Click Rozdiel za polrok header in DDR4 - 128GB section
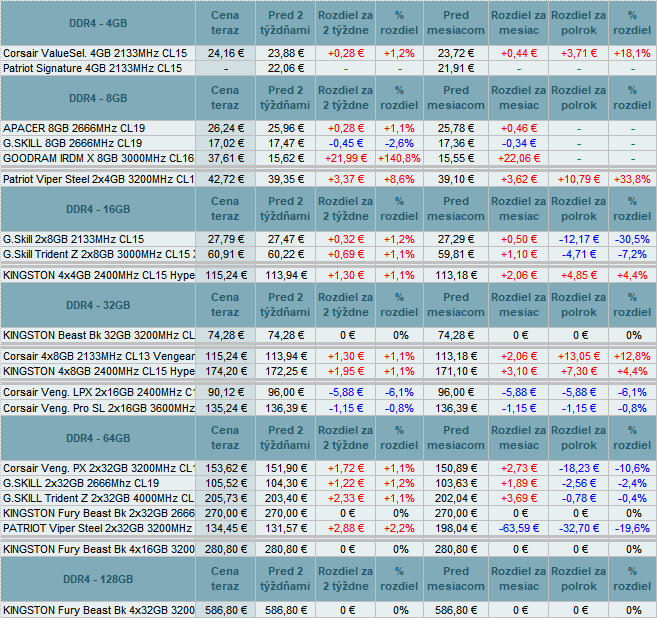 coord(579,579)
